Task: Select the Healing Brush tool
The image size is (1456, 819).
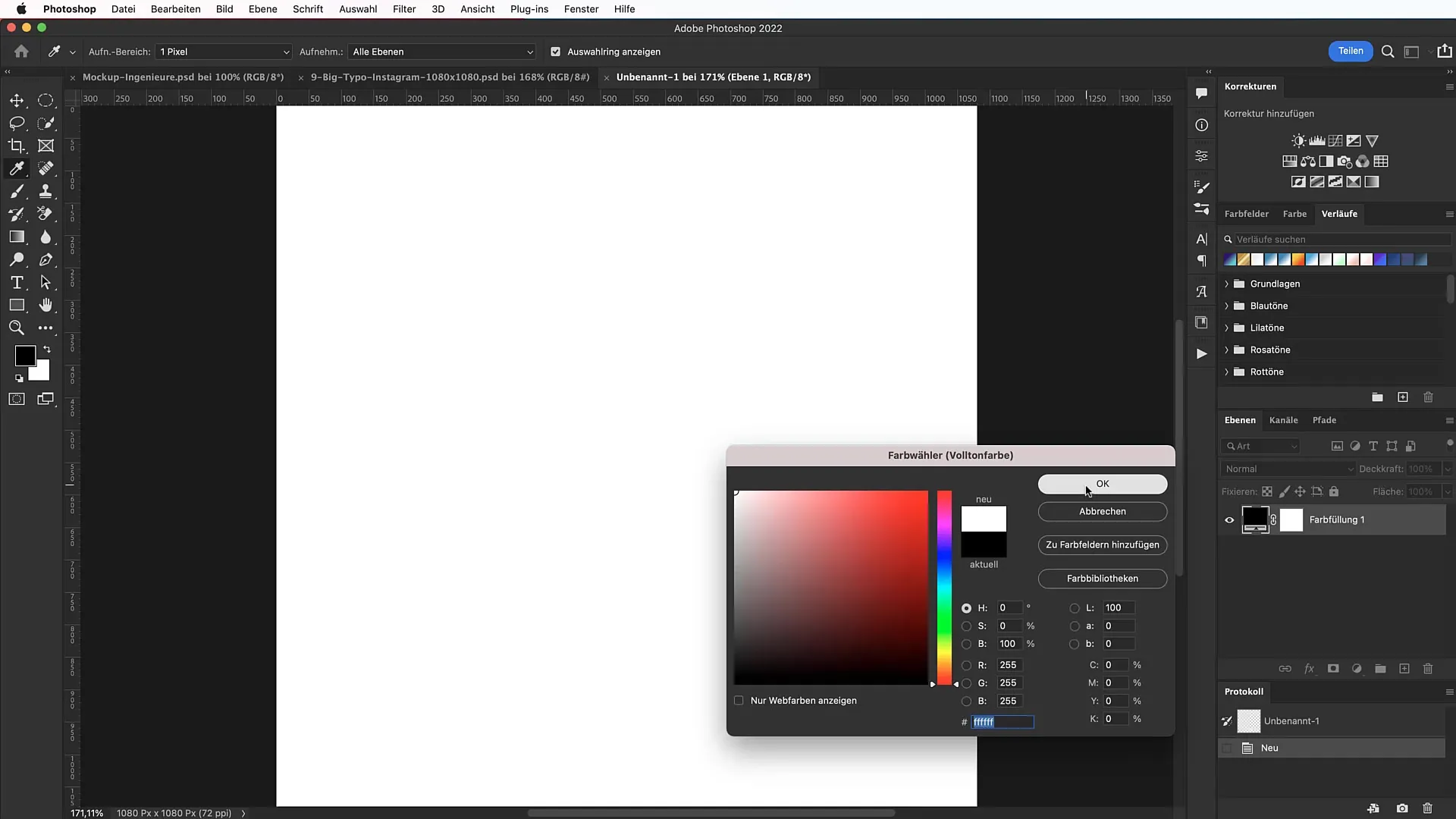Action: [45, 168]
